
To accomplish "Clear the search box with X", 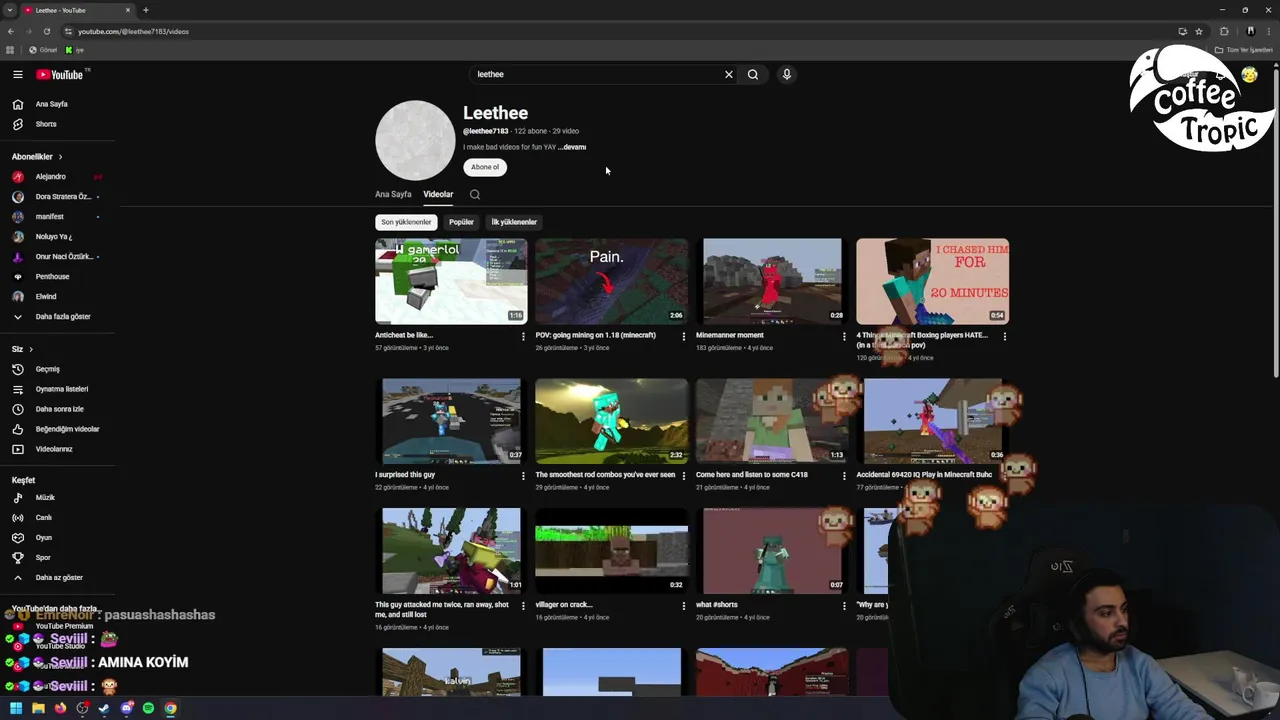I will click(729, 74).
